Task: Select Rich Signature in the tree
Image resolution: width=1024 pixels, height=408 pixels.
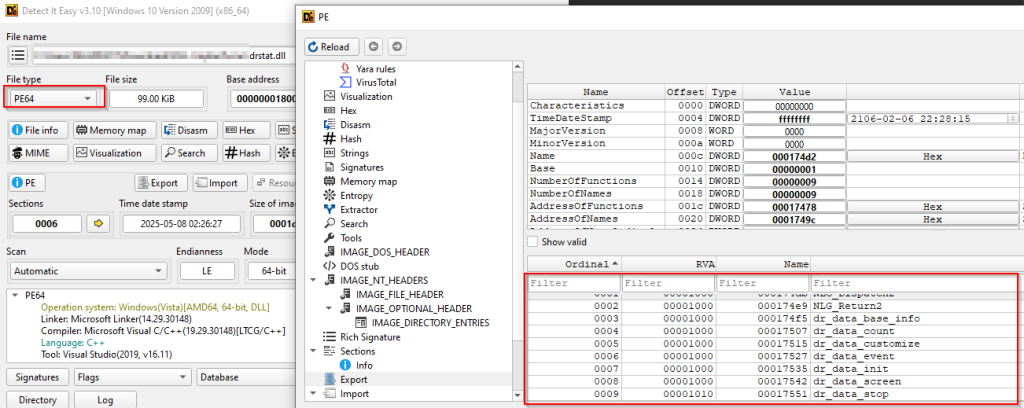Action: pos(370,337)
